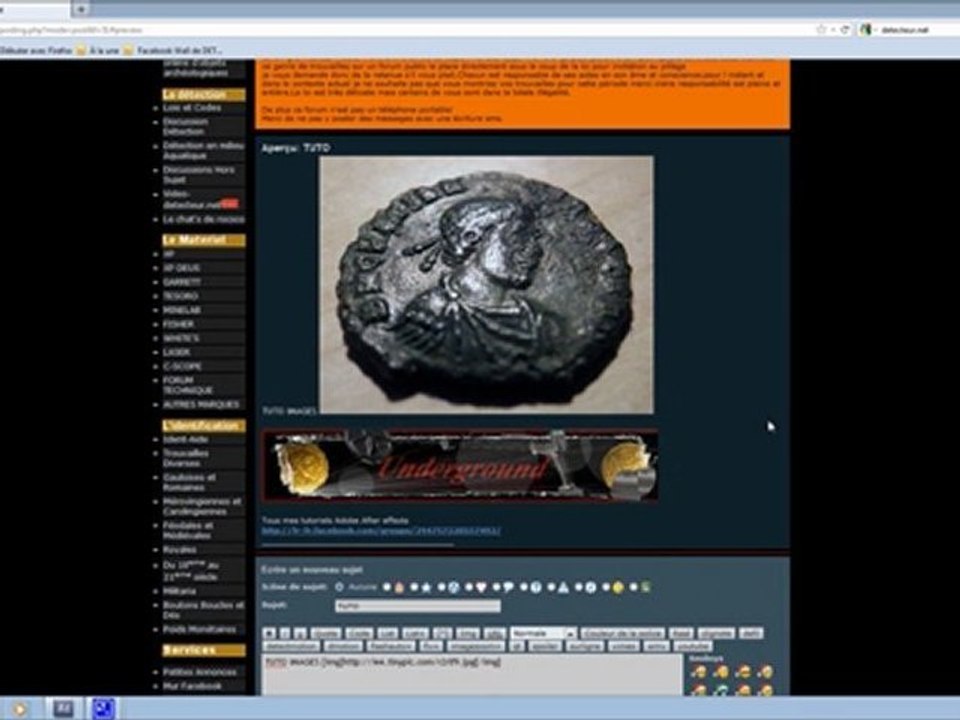This screenshot has width=960, height=720.
Task: Open the 'C-SCOPE' forum link
Action: [182, 367]
